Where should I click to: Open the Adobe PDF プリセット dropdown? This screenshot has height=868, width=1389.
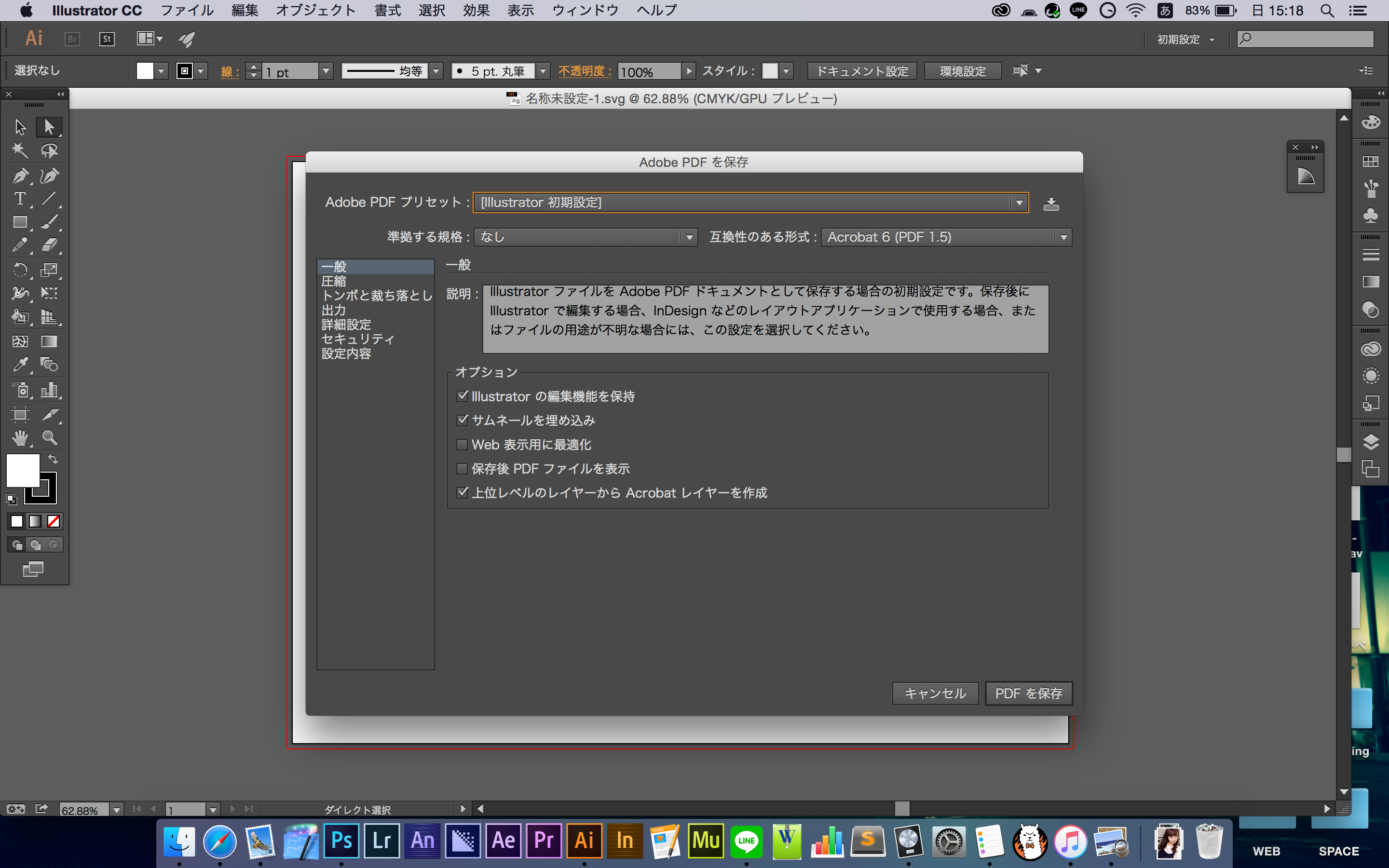coord(750,203)
